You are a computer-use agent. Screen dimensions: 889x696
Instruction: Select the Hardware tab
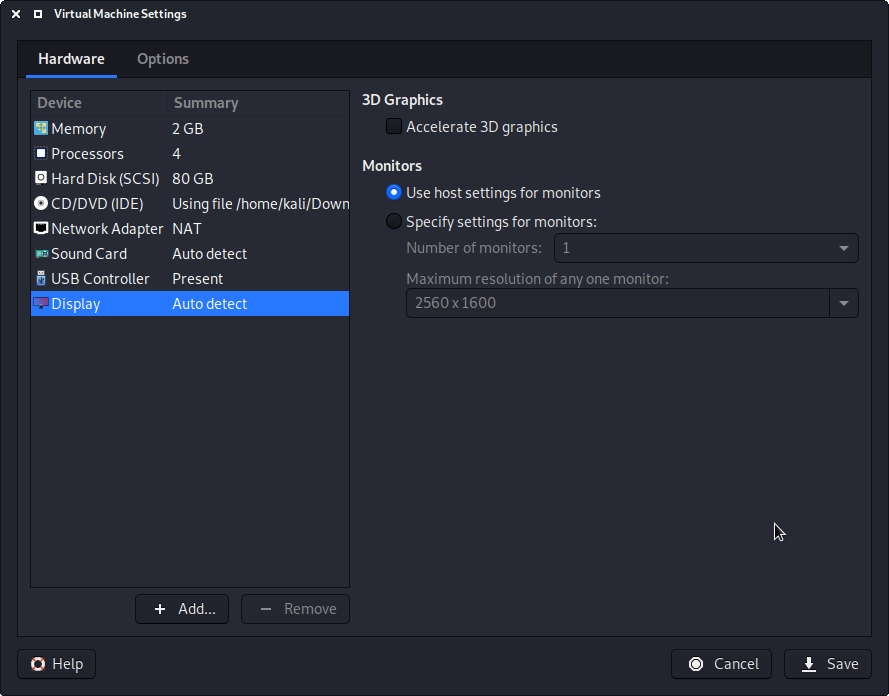coord(71,59)
